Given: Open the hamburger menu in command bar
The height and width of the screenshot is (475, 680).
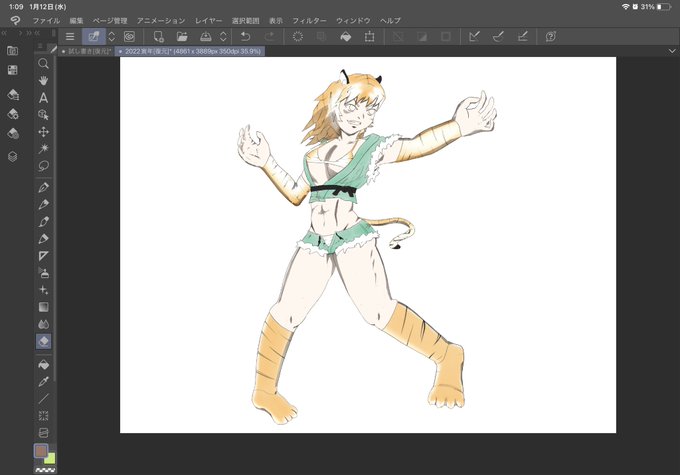Looking at the screenshot, I should [x=70, y=36].
